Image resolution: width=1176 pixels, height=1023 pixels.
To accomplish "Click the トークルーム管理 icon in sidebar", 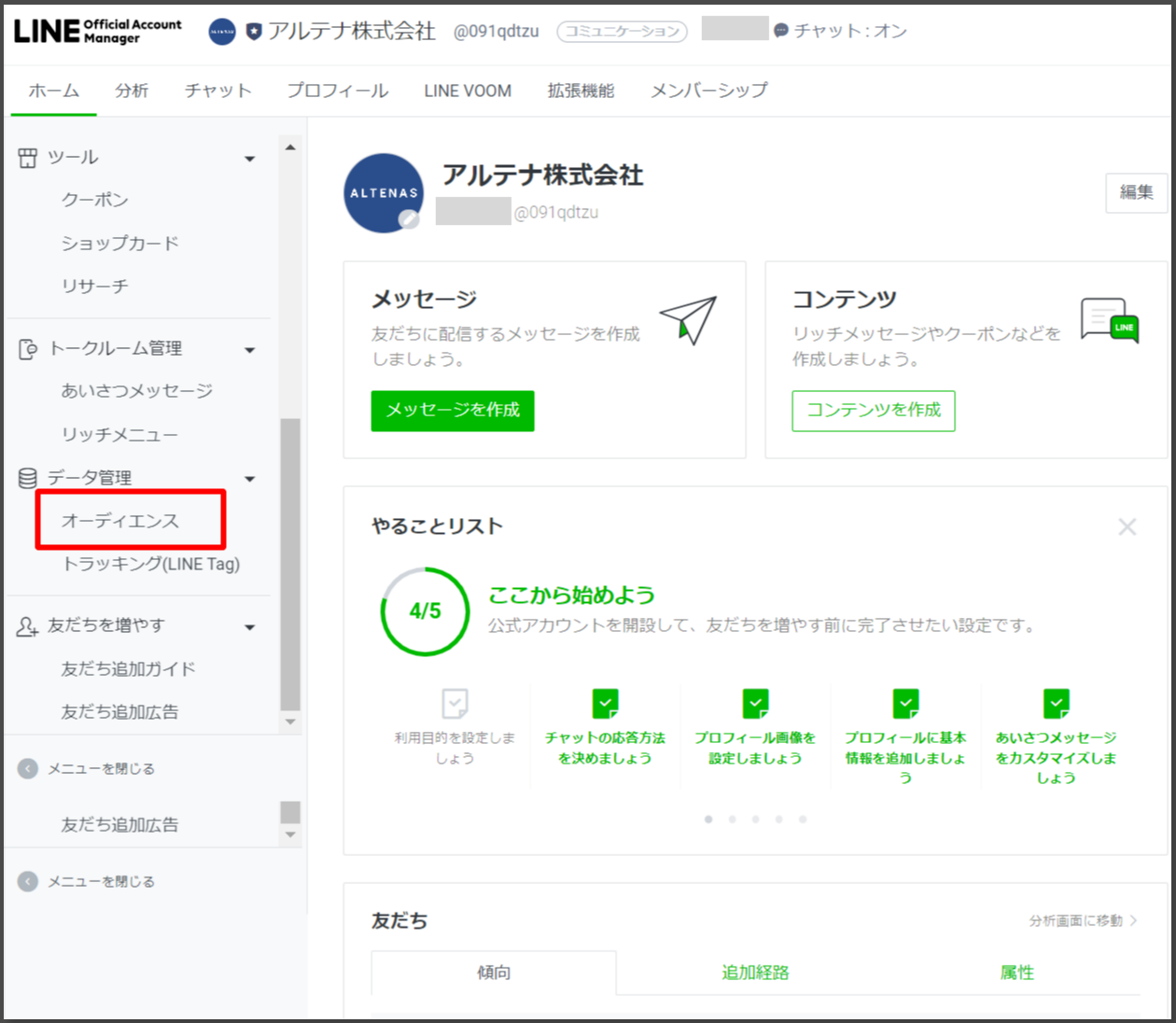I will tap(28, 349).
